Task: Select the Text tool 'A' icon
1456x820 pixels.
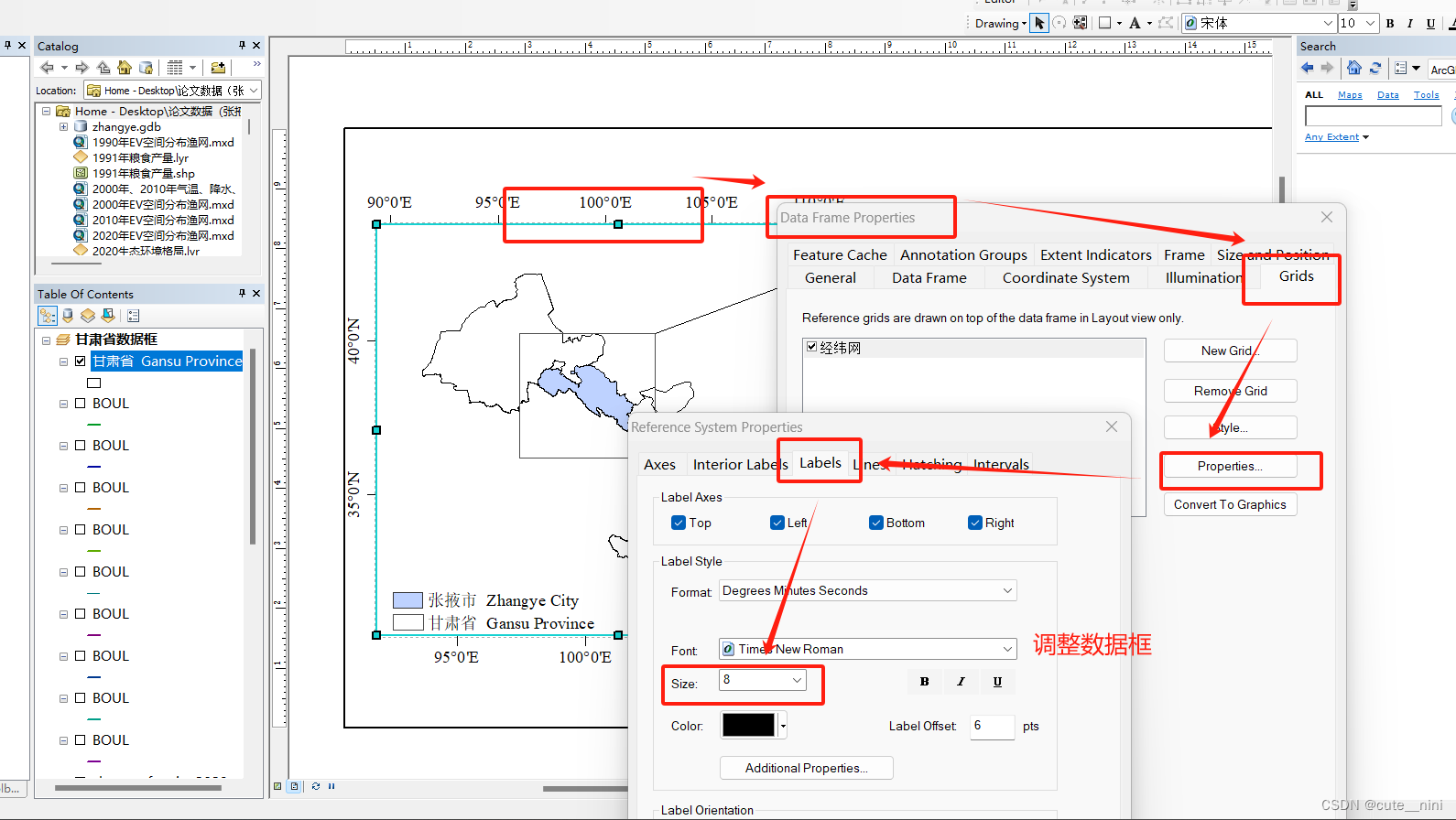Action: pyautogui.click(x=1135, y=23)
